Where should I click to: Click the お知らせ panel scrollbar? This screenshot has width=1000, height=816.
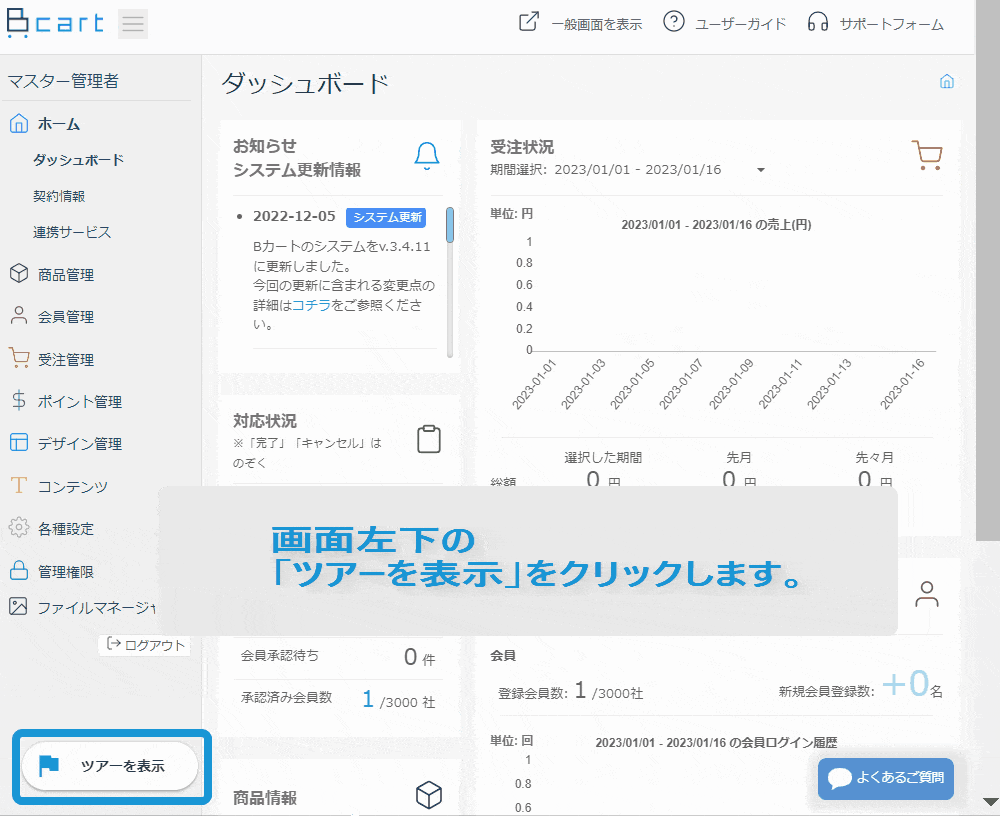click(x=450, y=283)
